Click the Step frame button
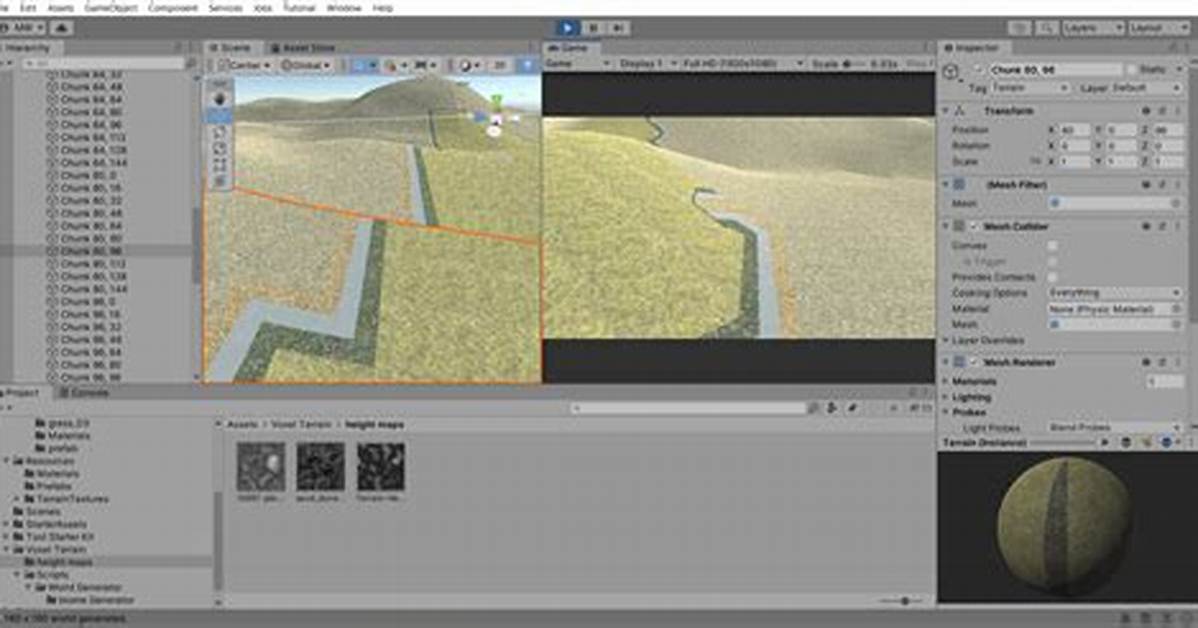The height and width of the screenshot is (628, 1198). [619, 28]
